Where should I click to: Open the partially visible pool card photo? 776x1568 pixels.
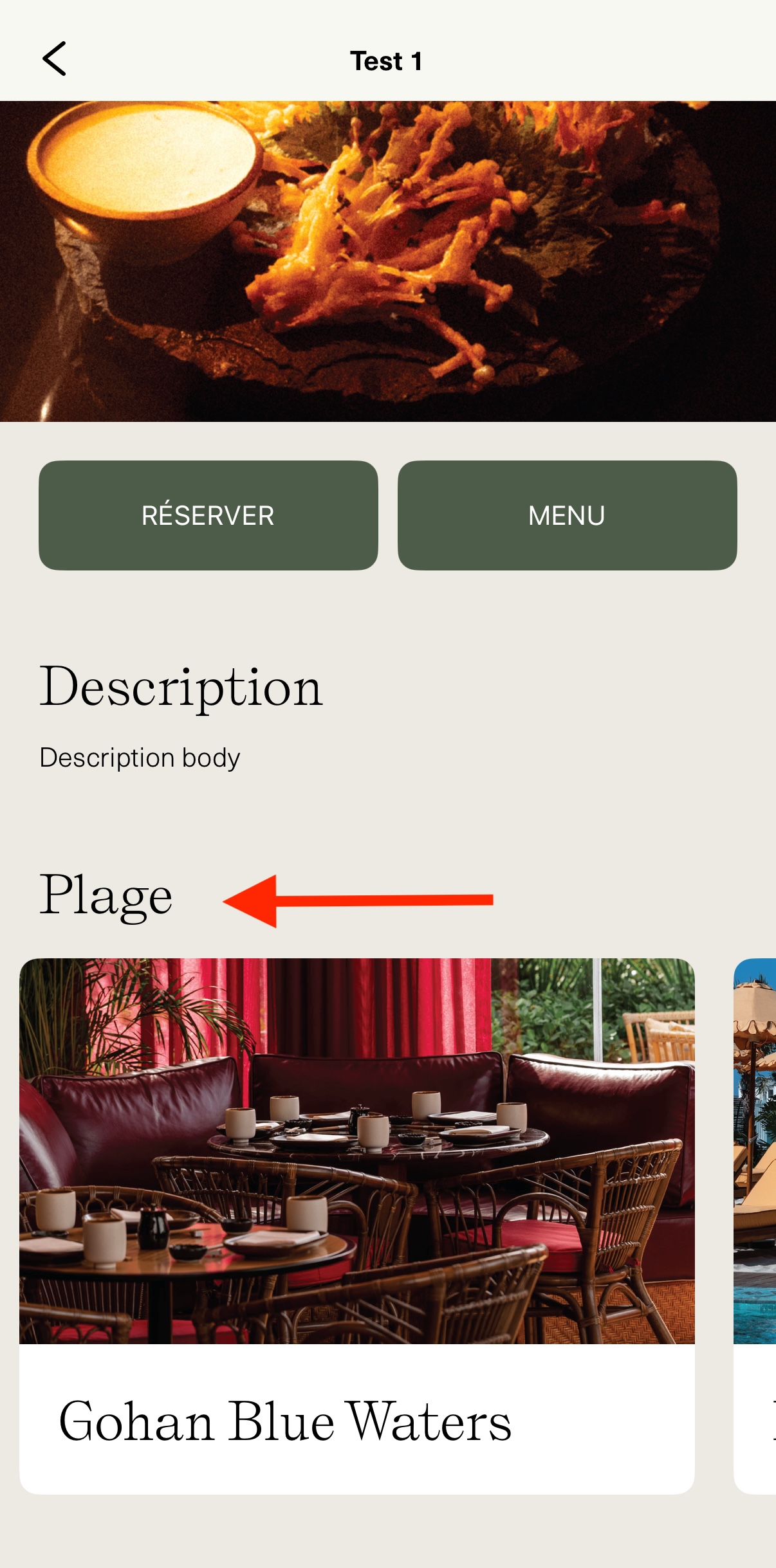(755, 1151)
